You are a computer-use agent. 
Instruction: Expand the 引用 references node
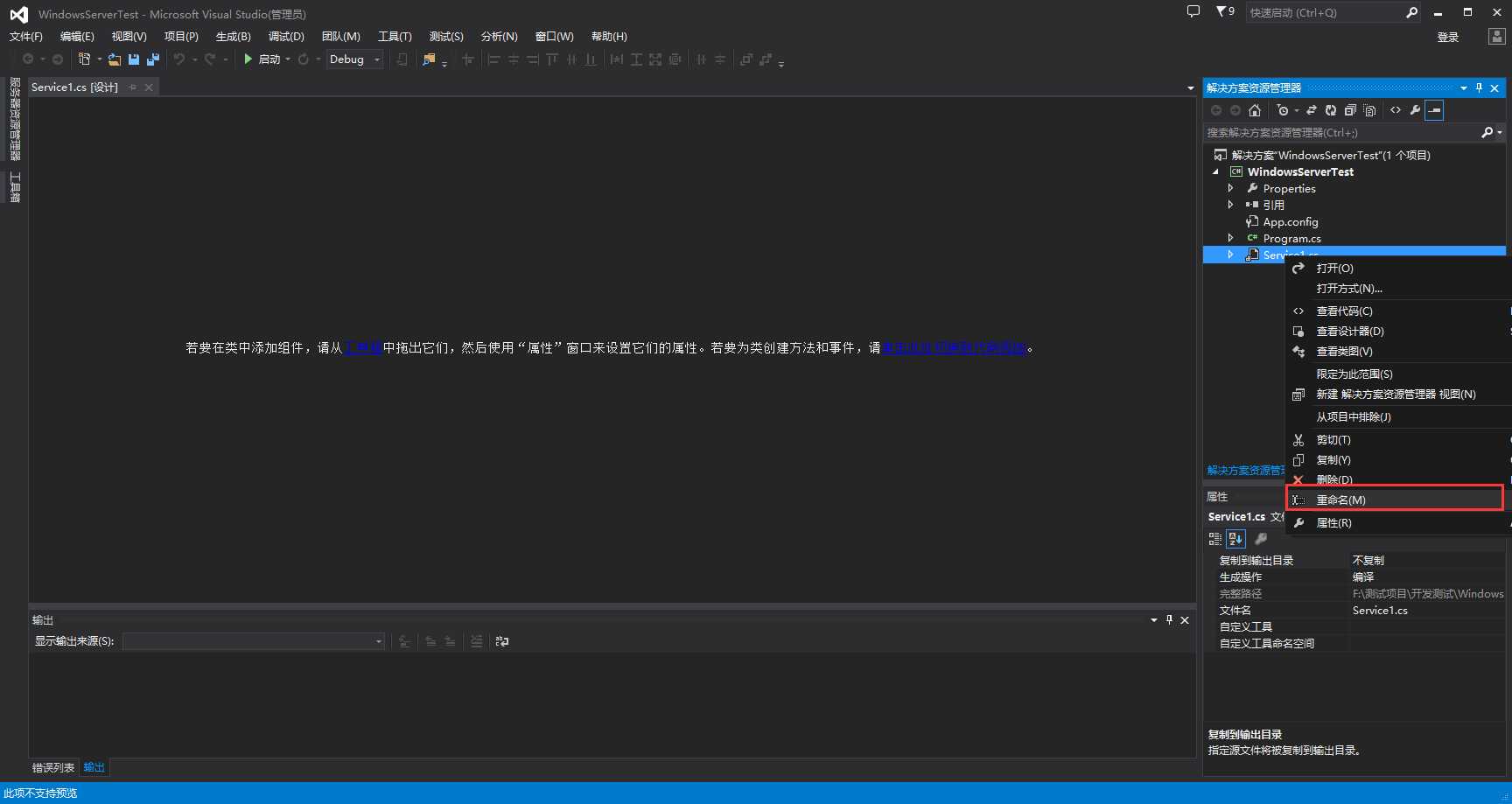[1230, 205]
